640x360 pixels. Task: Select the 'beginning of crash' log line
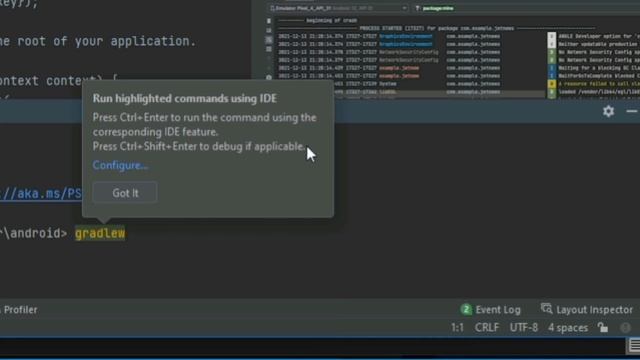click(318, 20)
